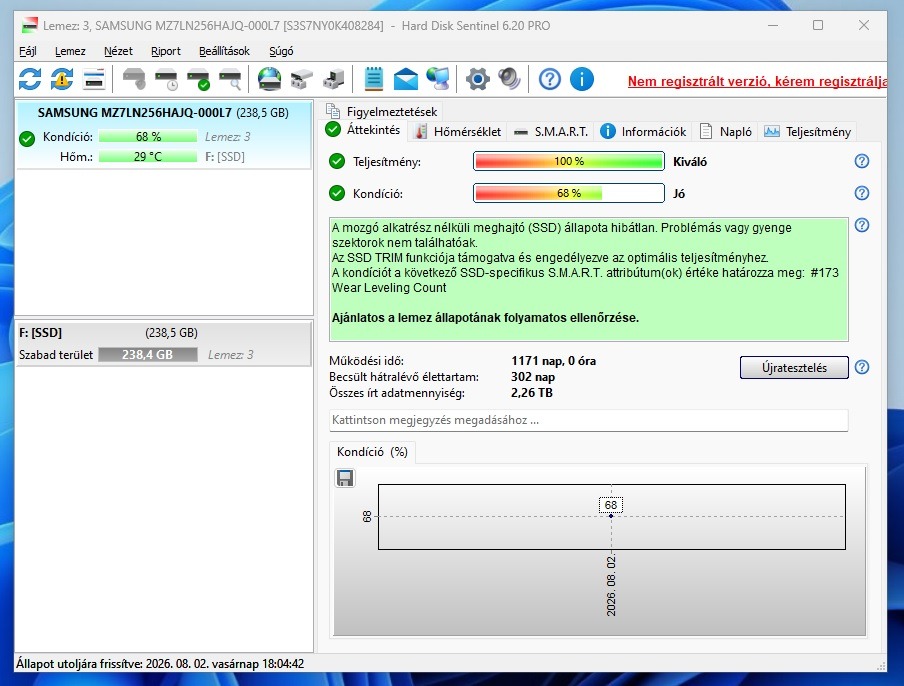This screenshot has height=686, width=904.
Task: Click the globe over disk toolbar icon
Action: point(269,80)
